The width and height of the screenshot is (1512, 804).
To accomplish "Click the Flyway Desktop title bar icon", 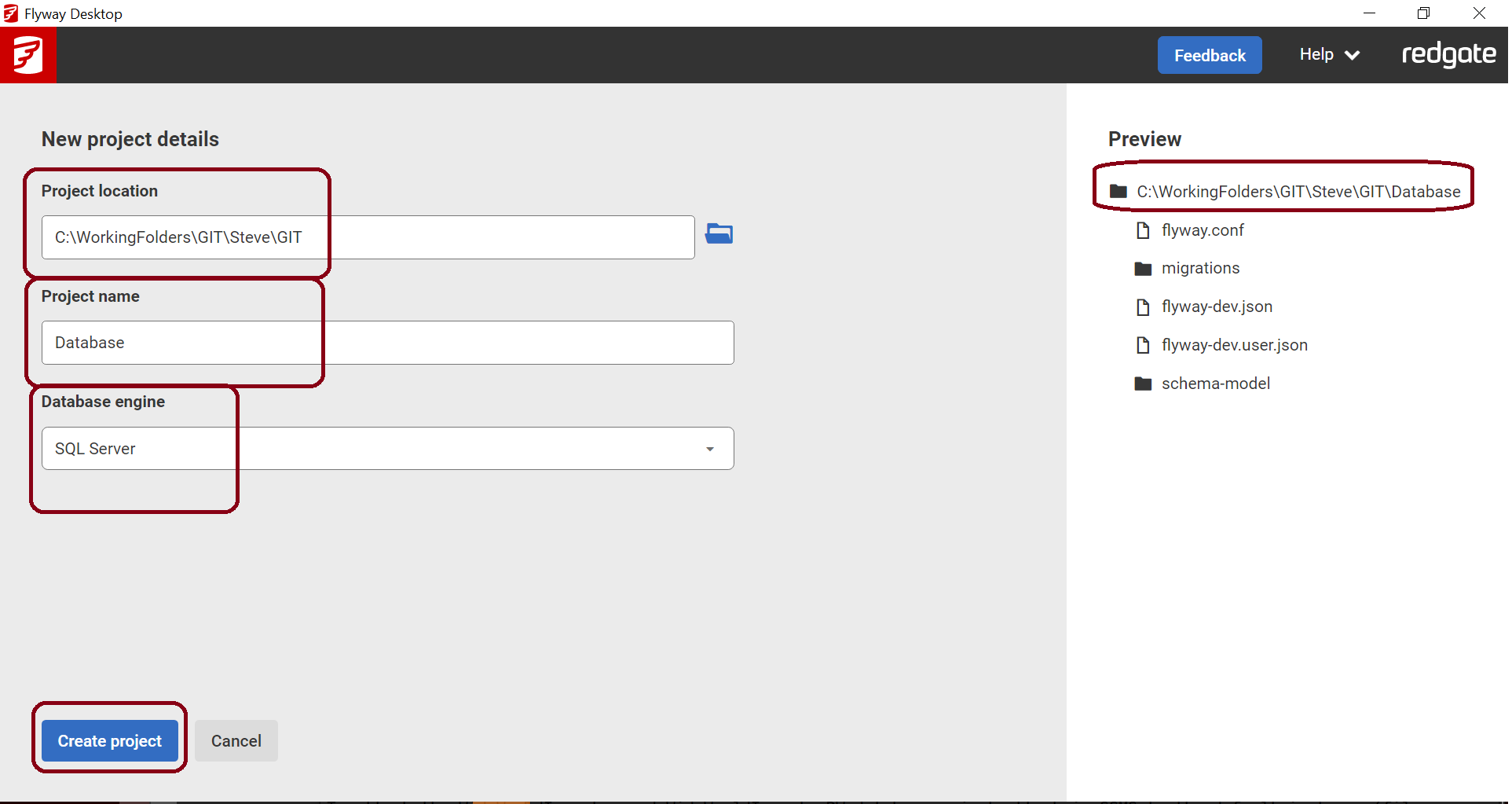I will coord(10,13).
